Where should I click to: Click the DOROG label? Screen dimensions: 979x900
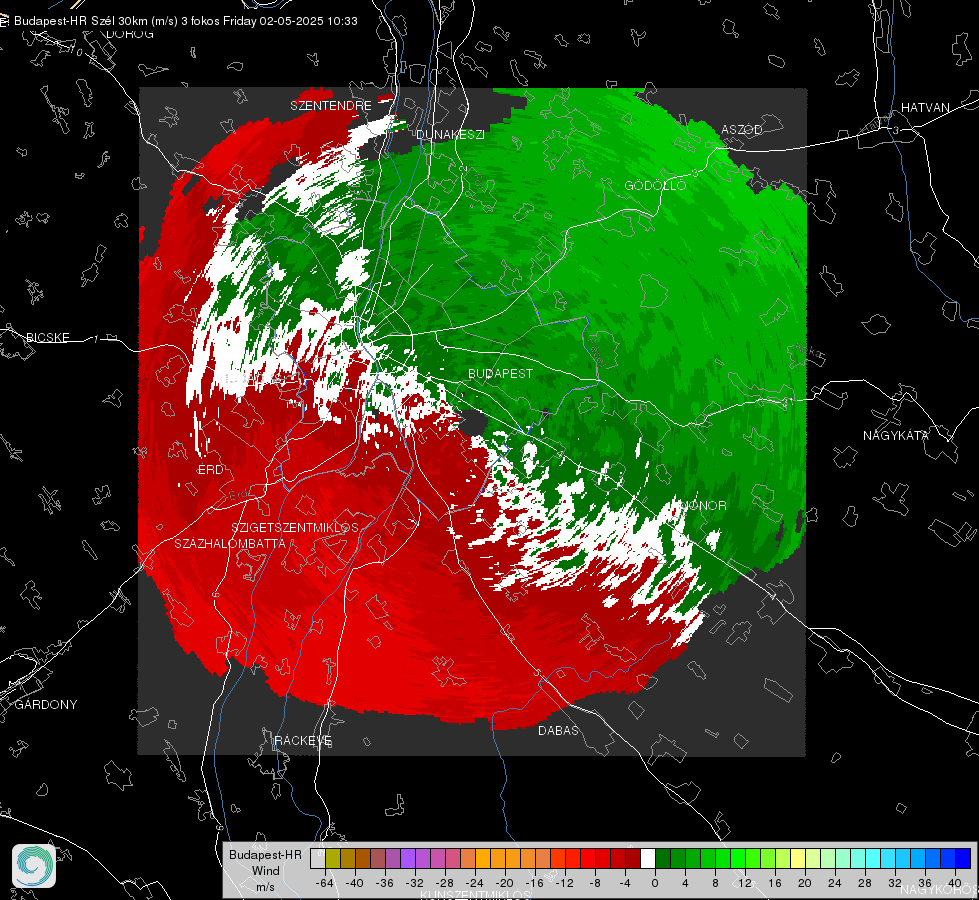[130, 34]
